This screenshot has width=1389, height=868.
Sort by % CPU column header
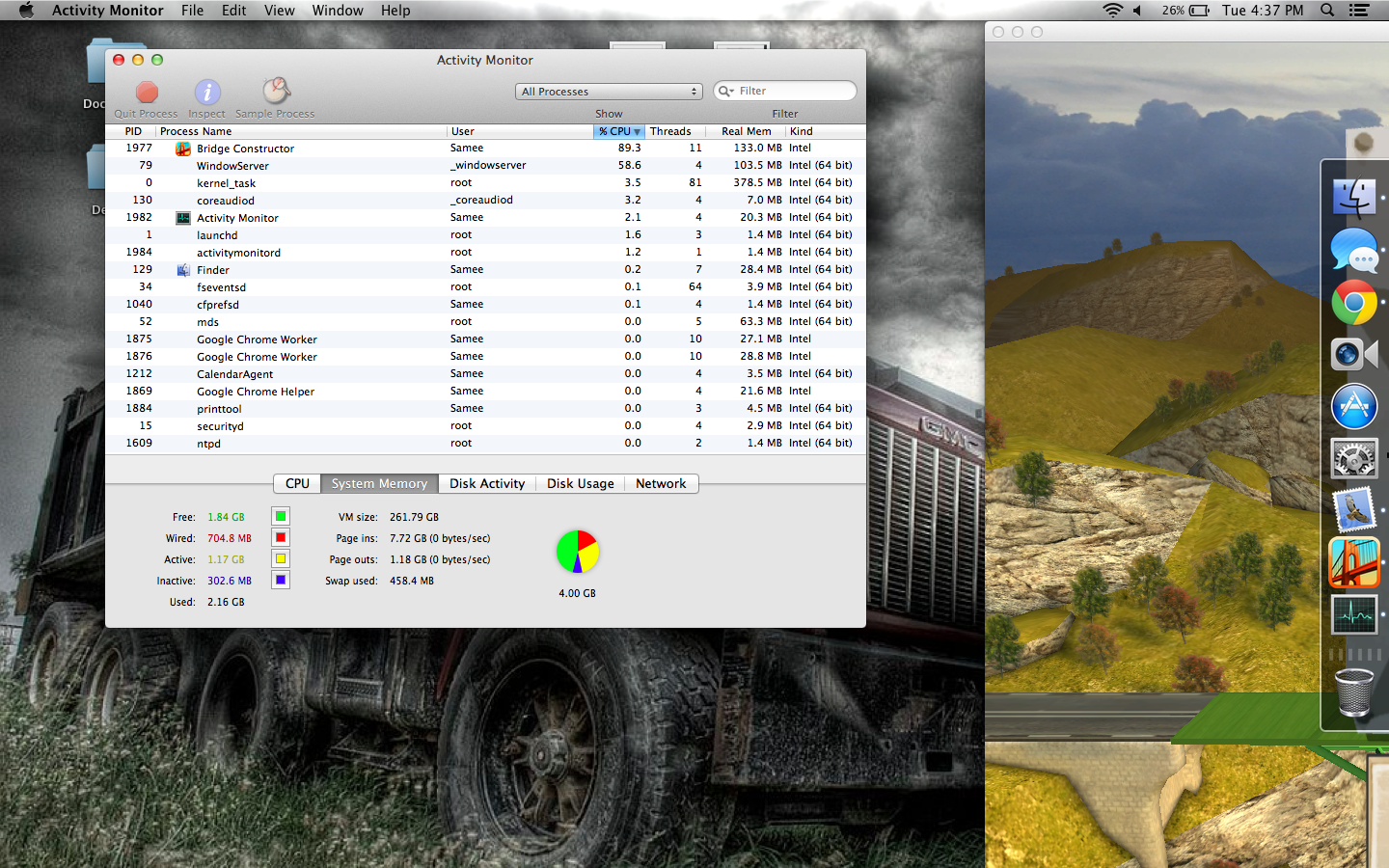coord(619,131)
